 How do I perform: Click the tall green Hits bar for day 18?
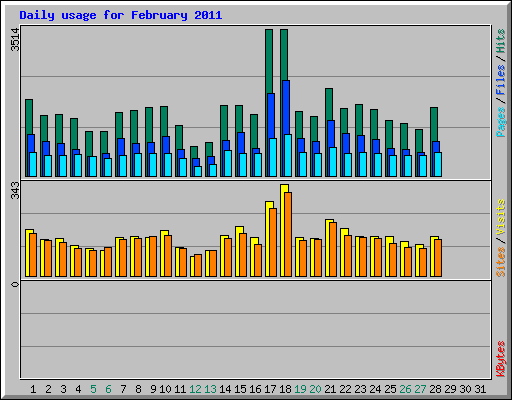[x=284, y=55]
